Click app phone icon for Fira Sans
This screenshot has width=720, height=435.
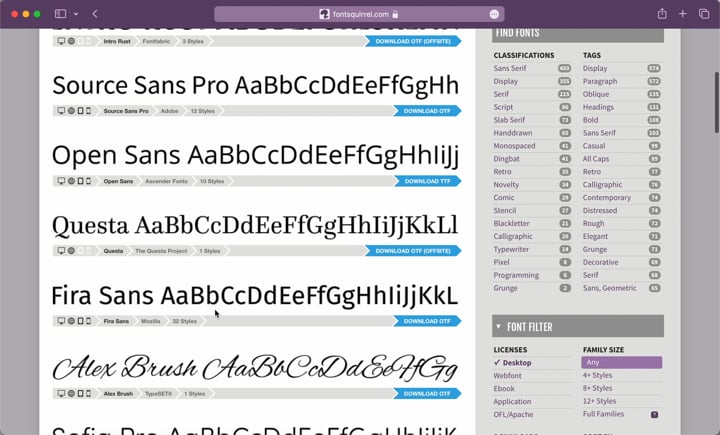point(88,321)
